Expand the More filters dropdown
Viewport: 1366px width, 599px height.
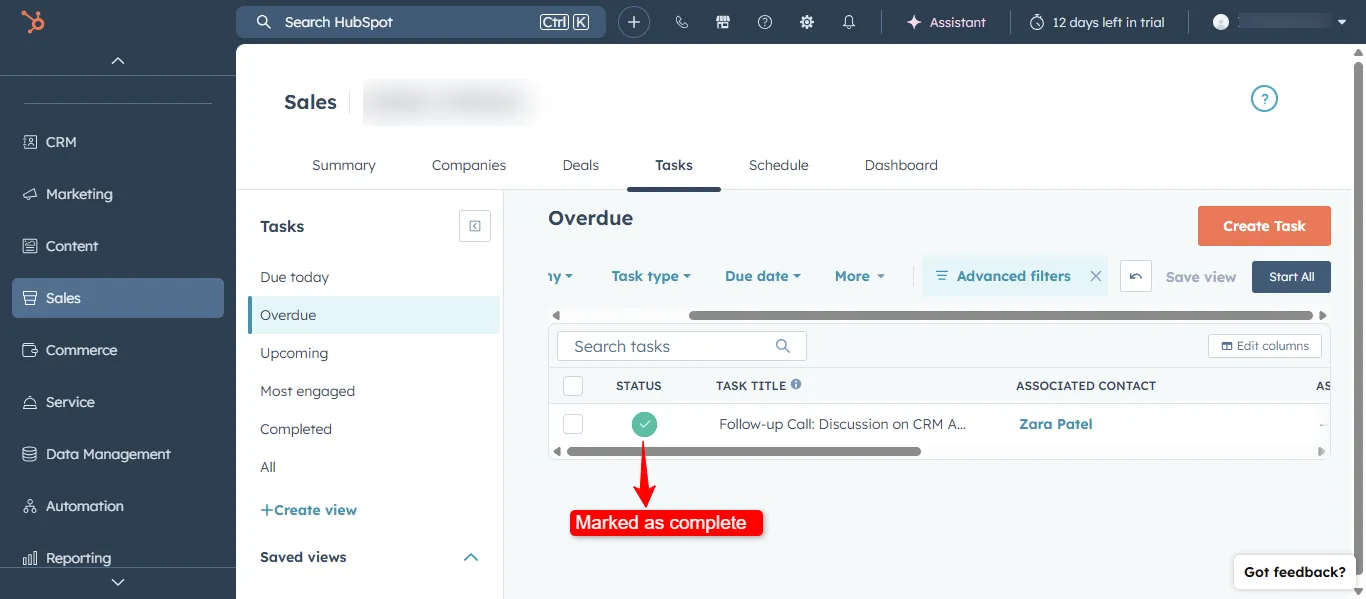[860, 276]
